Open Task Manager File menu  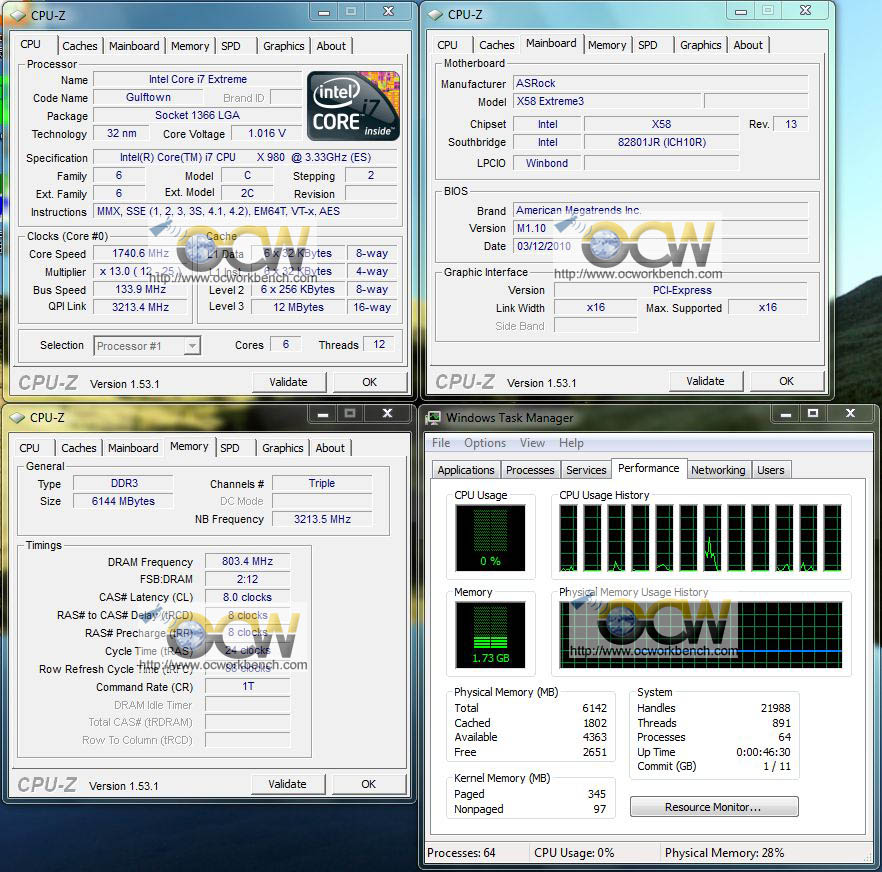(440, 443)
